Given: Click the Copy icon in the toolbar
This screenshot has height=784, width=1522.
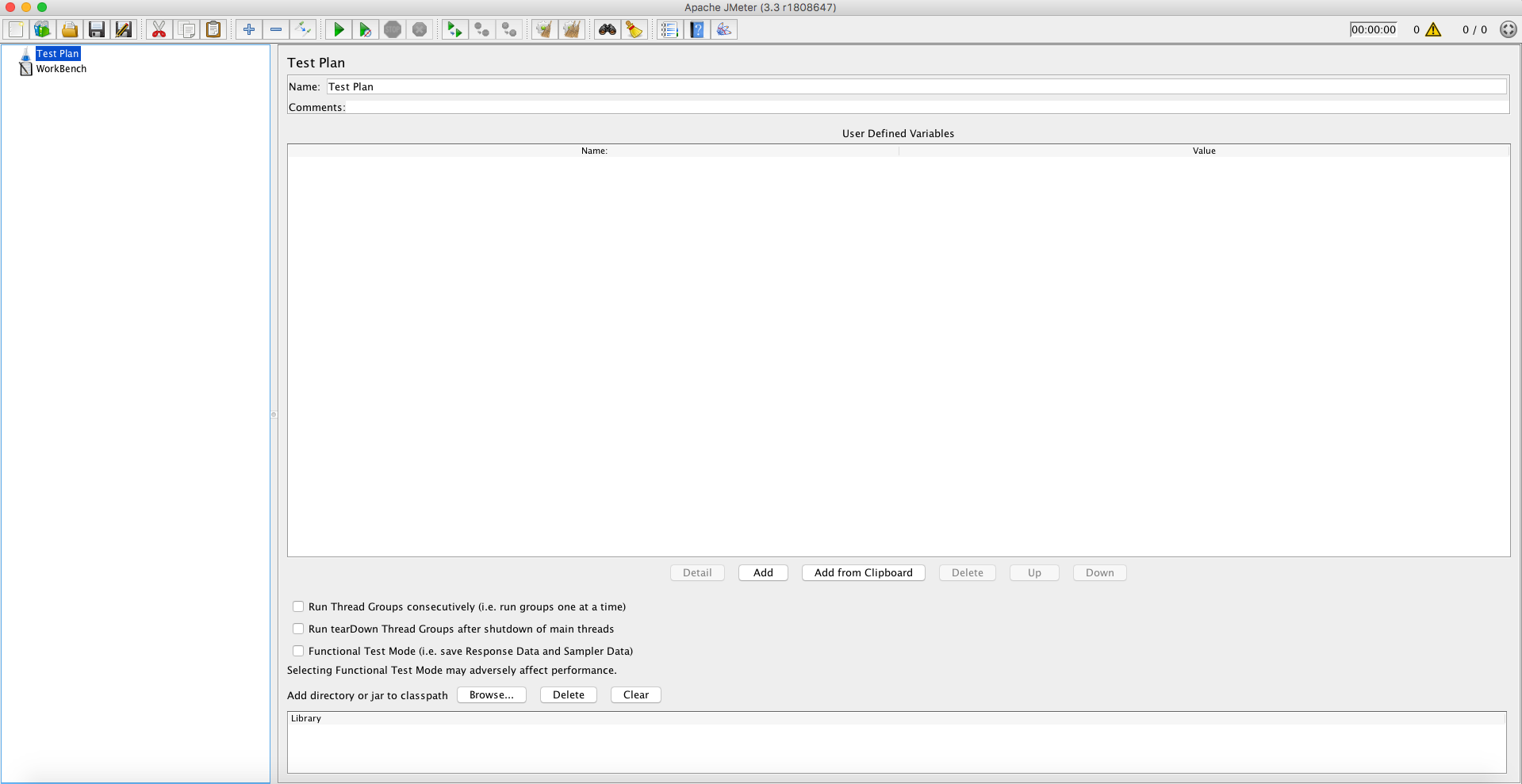Looking at the screenshot, I should click(x=186, y=30).
